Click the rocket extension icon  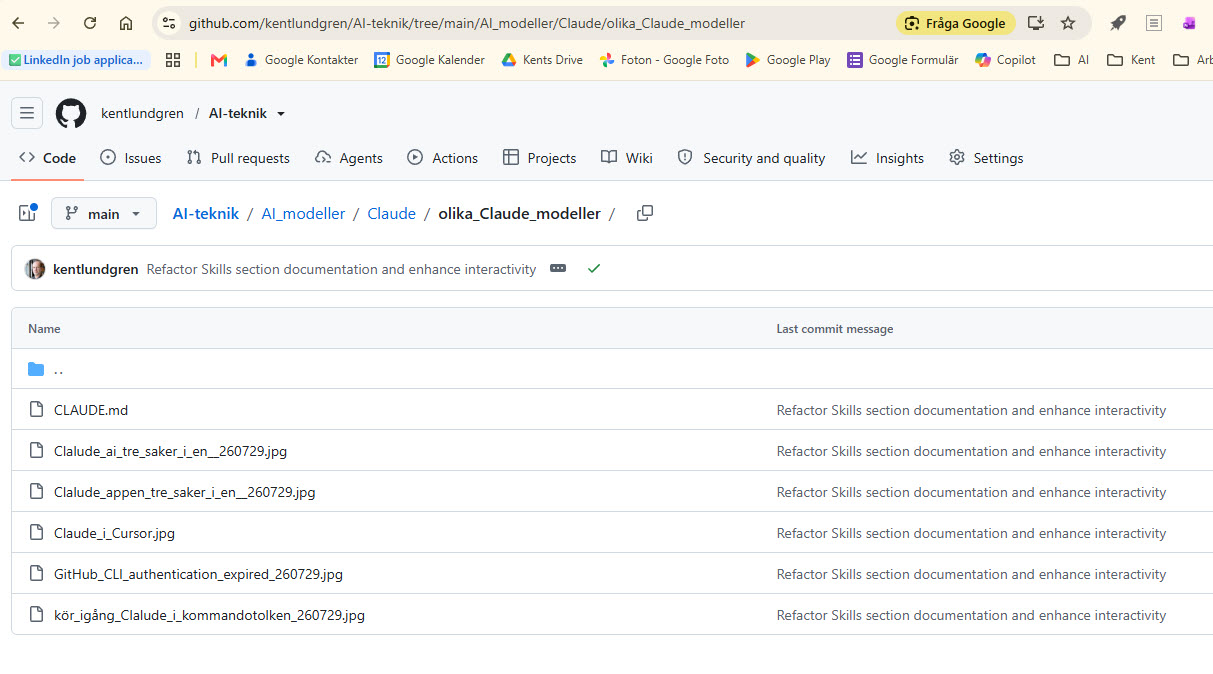(x=1118, y=23)
